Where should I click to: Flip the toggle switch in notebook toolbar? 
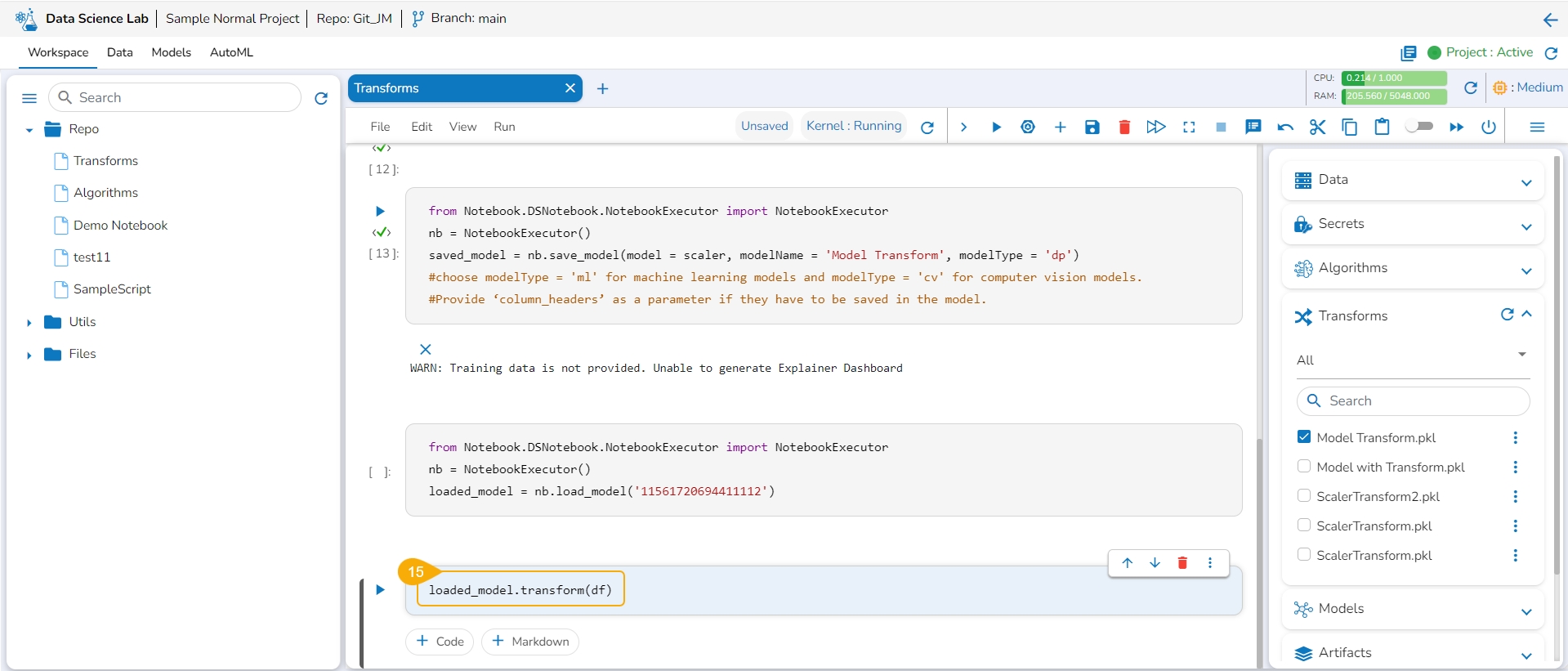[1419, 126]
